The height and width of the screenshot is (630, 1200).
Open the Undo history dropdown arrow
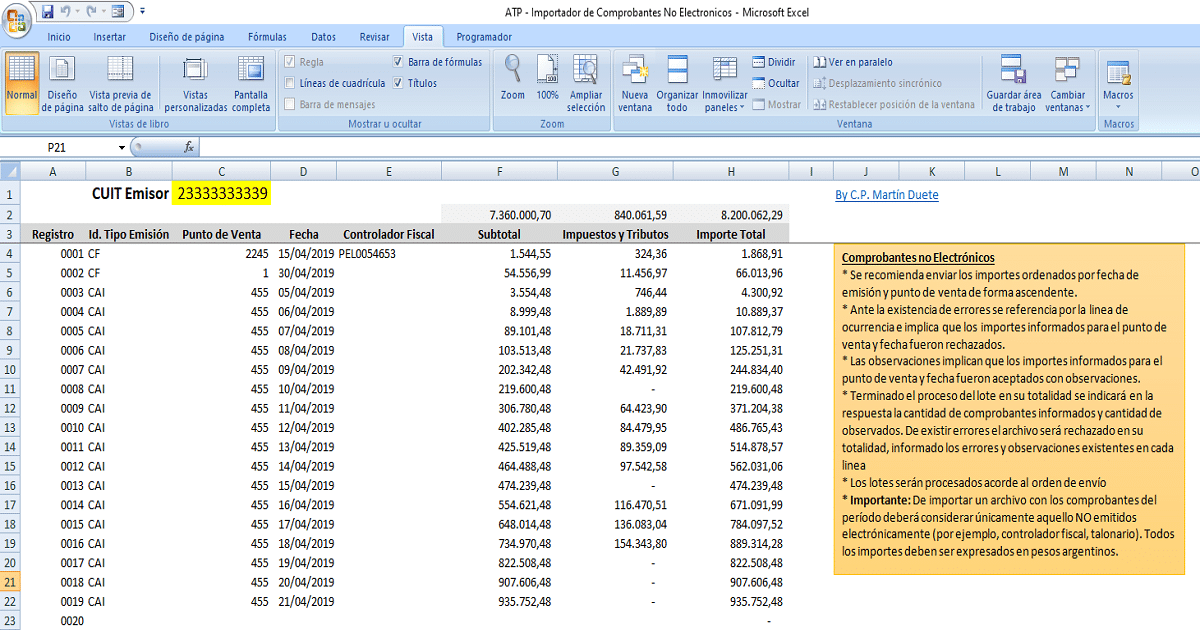80,12
